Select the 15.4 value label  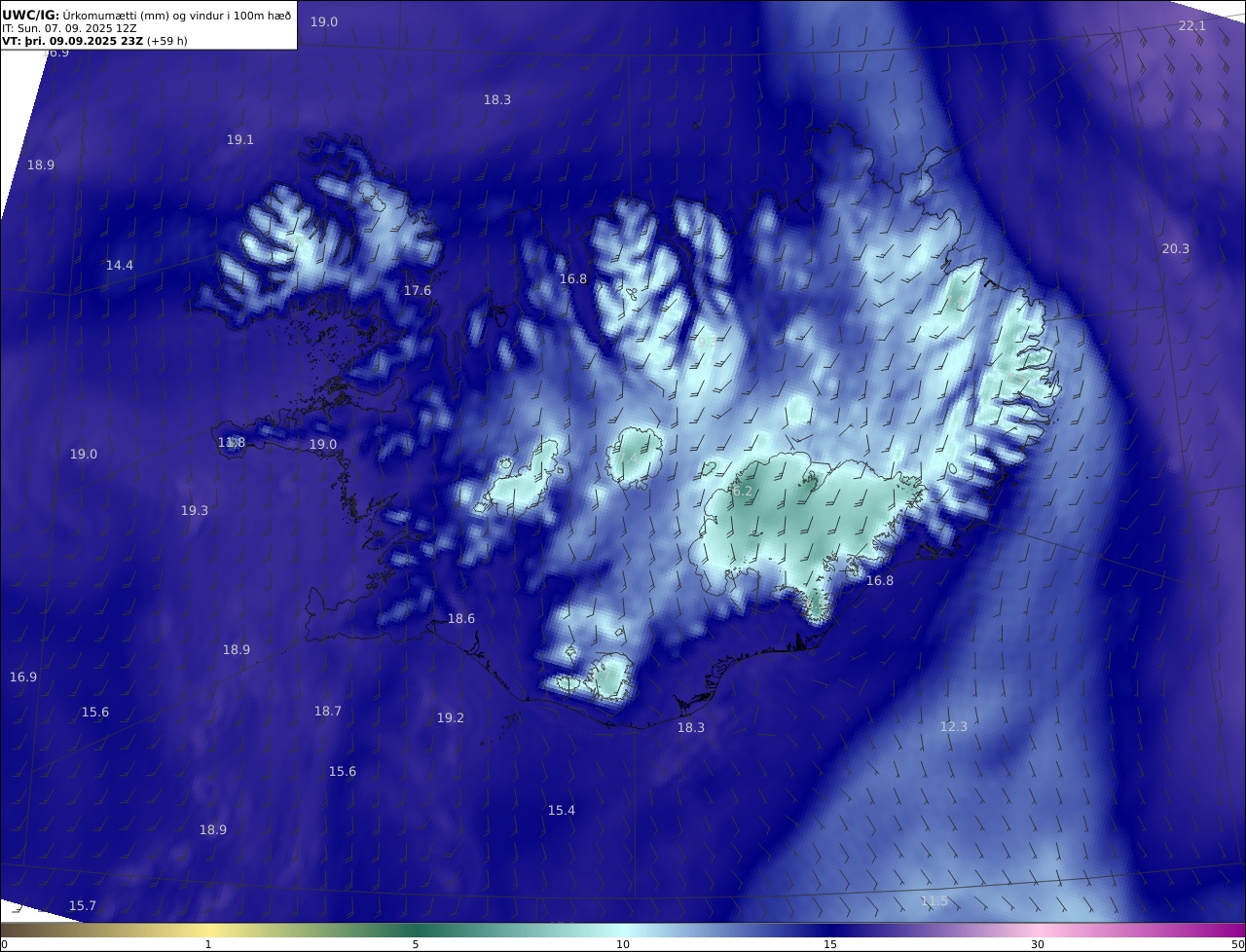coord(562,810)
